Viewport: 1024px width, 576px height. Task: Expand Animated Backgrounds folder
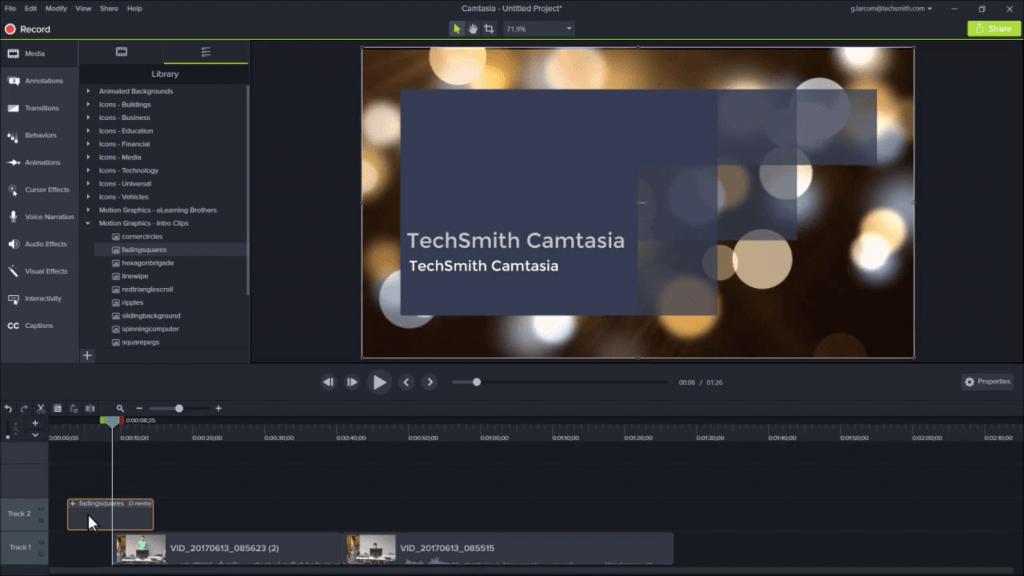point(88,91)
